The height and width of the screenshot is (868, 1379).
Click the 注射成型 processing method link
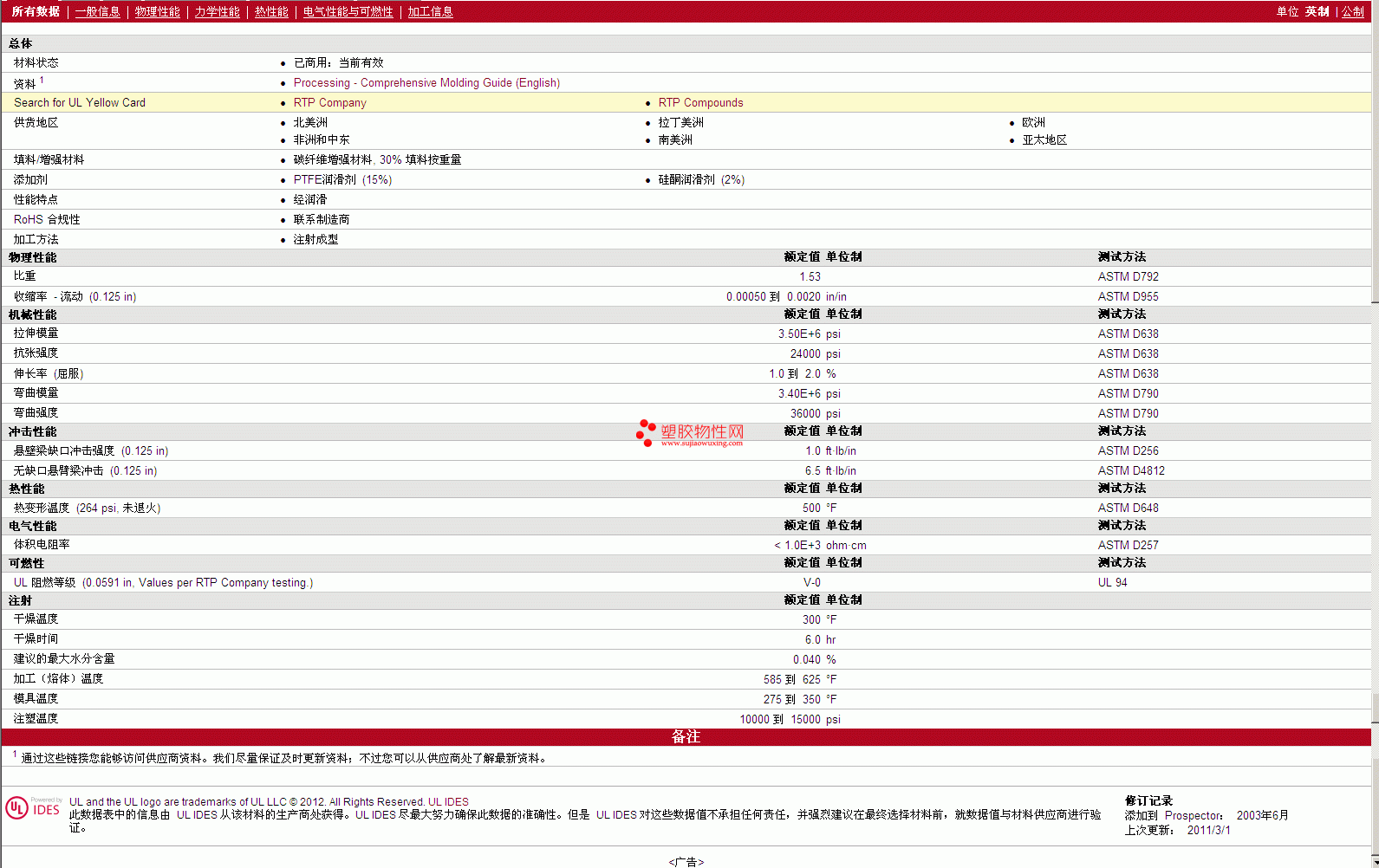(315, 239)
